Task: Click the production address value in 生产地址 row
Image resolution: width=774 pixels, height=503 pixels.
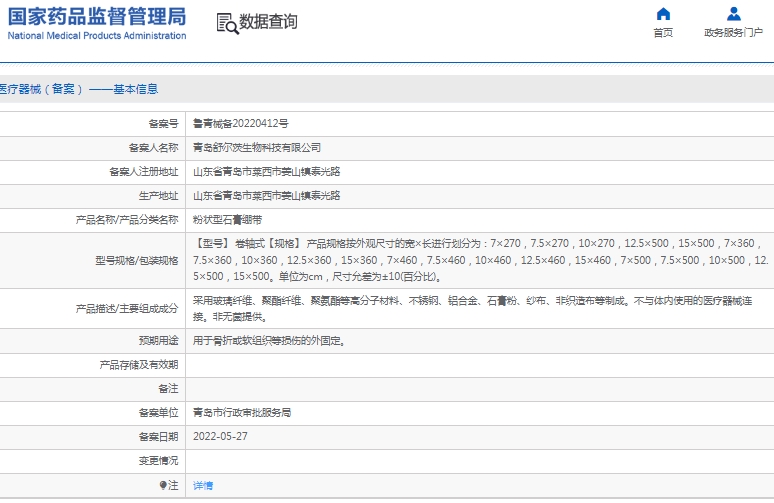Action: pos(267,196)
